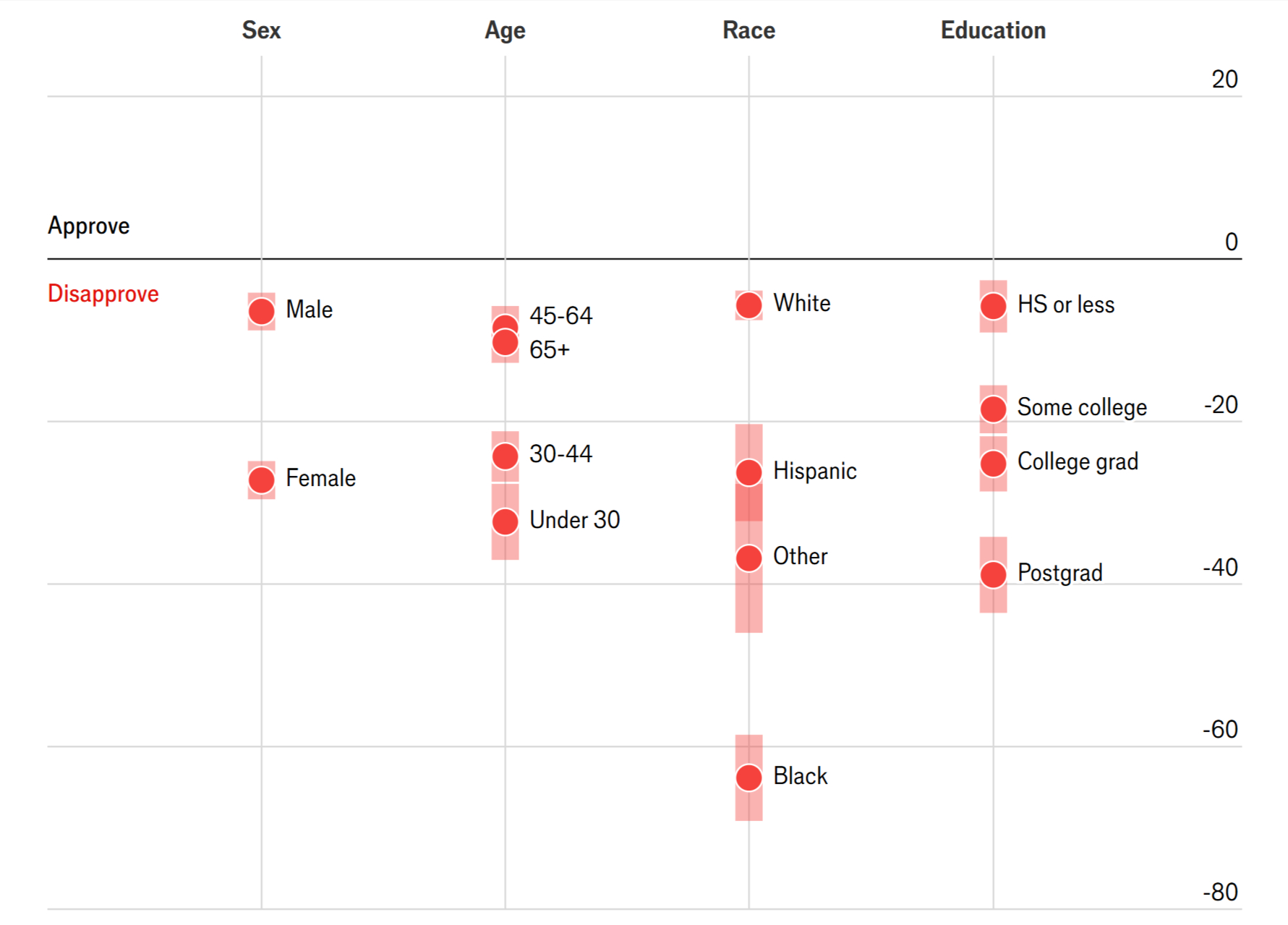Click the Female data point dot
This screenshot has width=1288, height=925.
[x=261, y=479]
